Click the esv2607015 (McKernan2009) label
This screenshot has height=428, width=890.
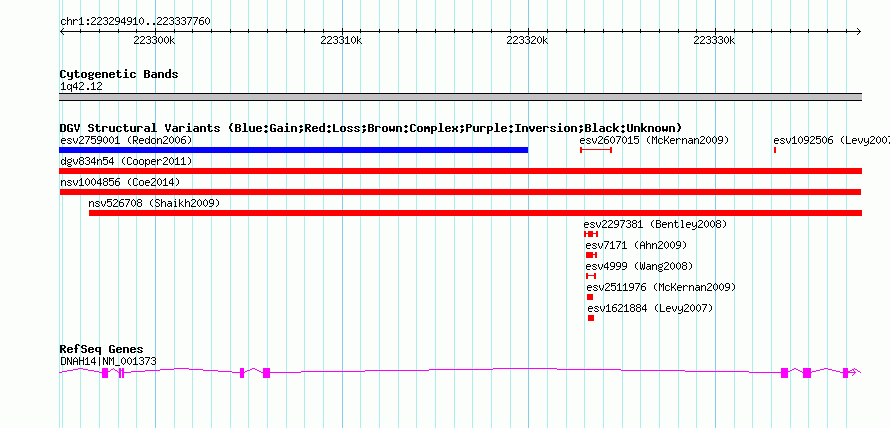pyautogui.click(x=654, y=140)
